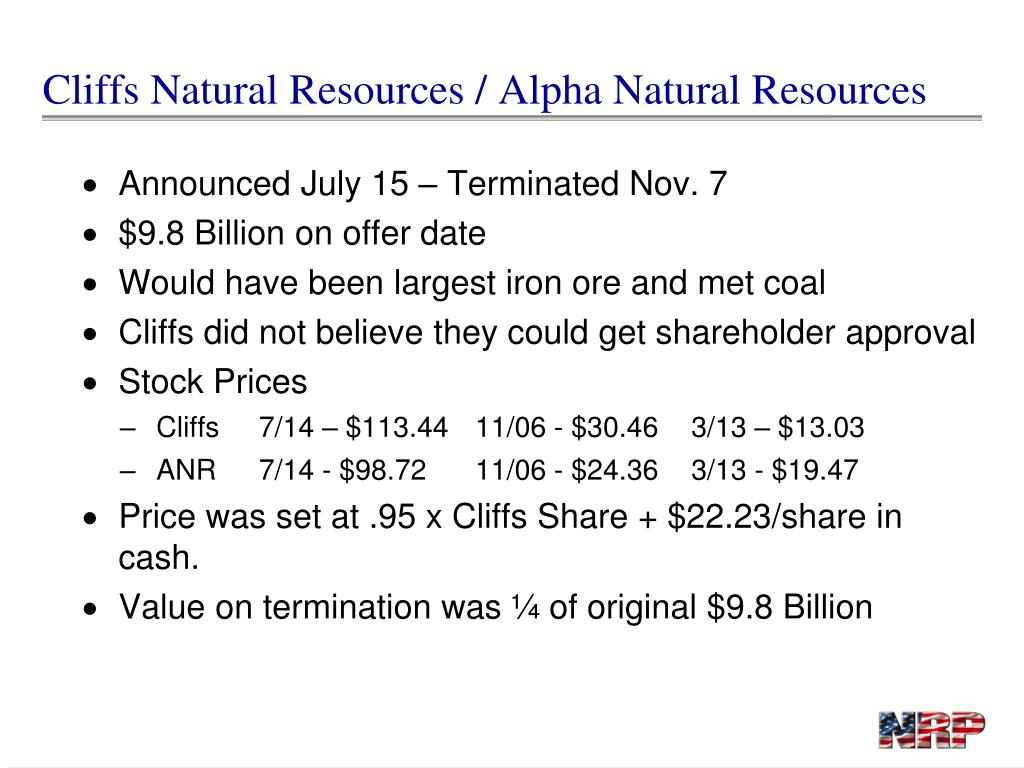Select the largest iron ore and met coal line
Viewport: 1024px width, 768px height.
tap(472, 283)
